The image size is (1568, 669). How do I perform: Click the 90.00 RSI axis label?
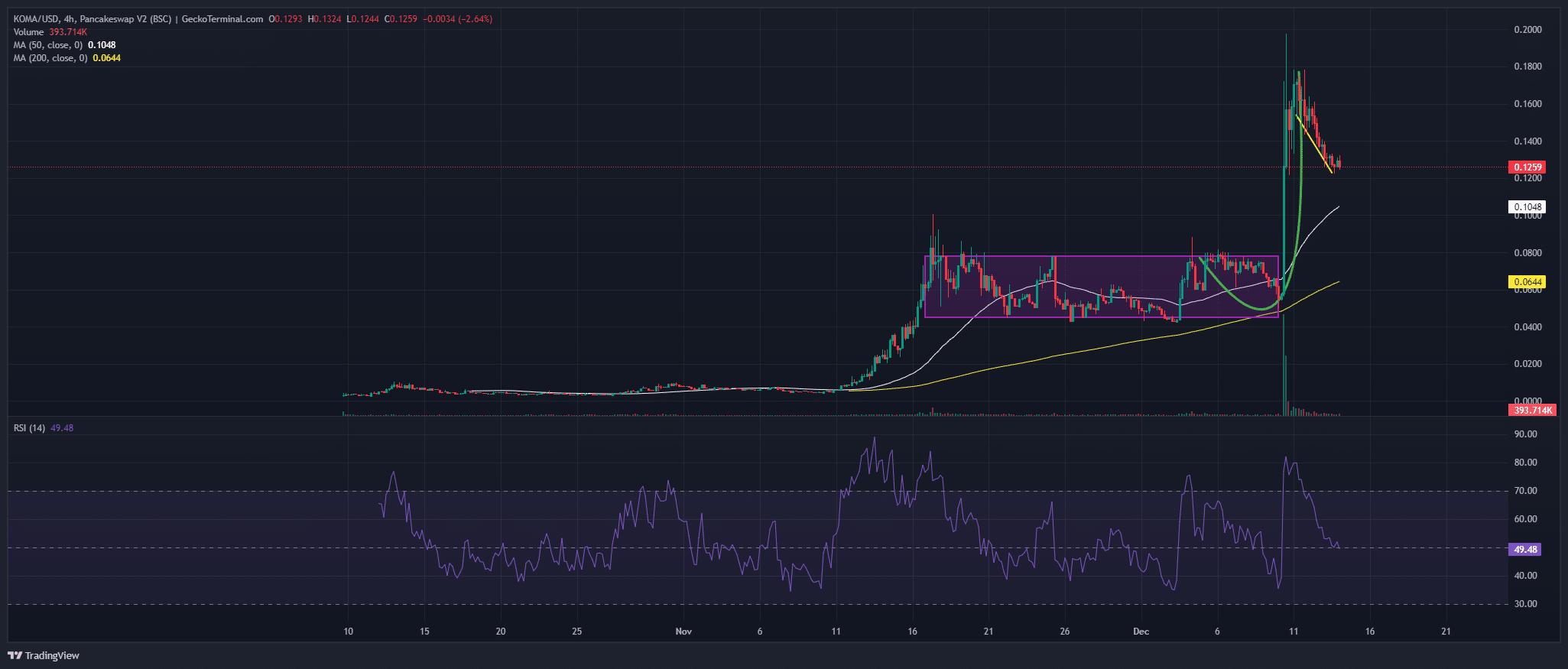click(1525, 434)
